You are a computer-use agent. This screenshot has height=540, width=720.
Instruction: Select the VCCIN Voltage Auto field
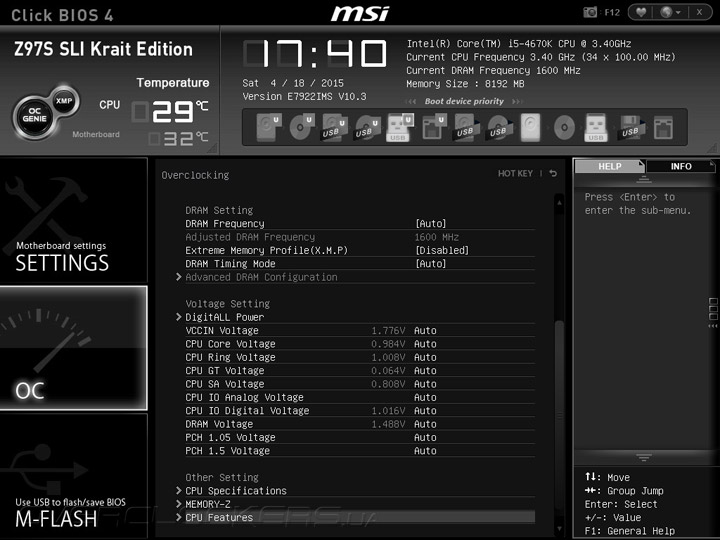pyautogui.click(x=425, y=331)
